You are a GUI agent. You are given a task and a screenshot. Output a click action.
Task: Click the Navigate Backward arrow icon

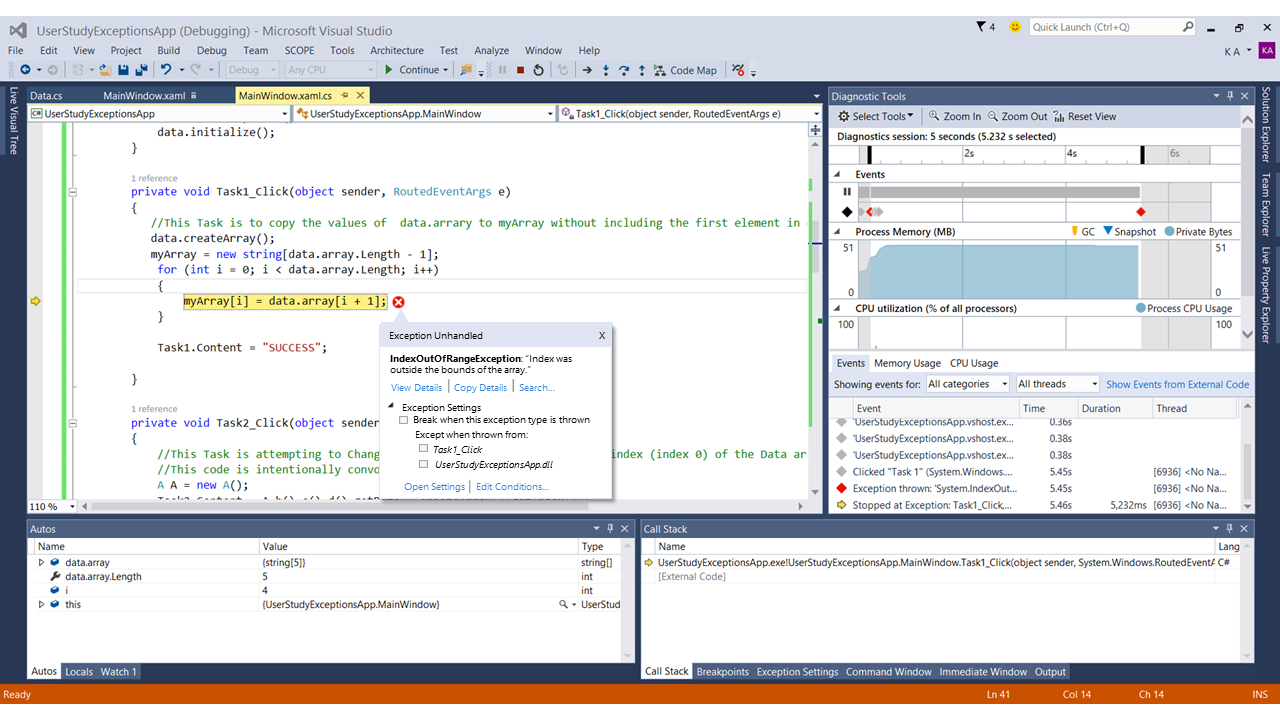point(25,70)
